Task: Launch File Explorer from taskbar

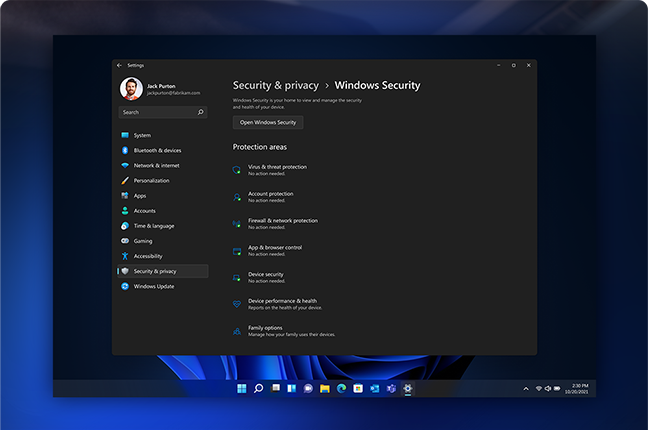Action: 325,389
